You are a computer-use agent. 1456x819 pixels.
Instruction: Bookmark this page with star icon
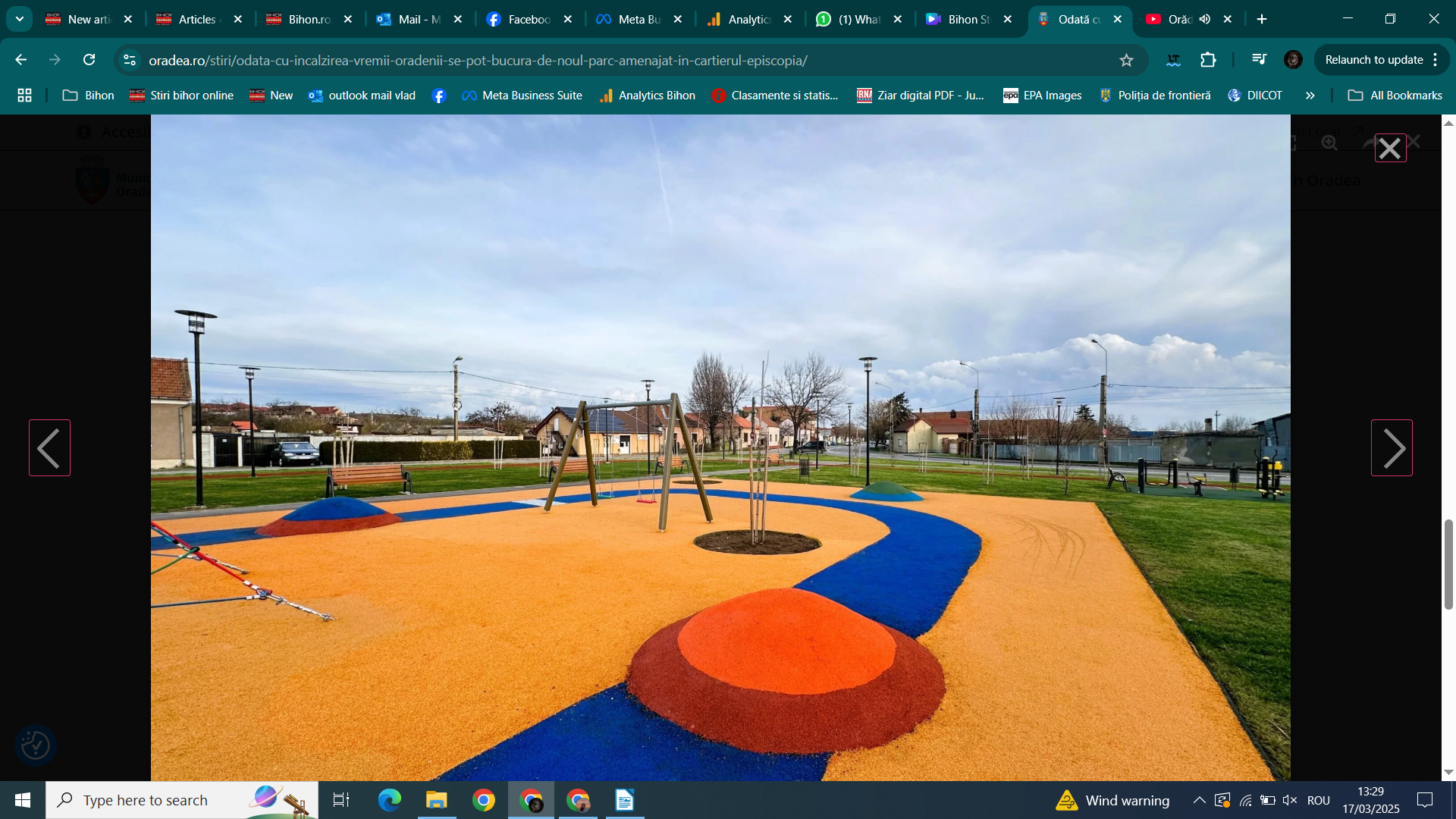(x=1126, y=60)
